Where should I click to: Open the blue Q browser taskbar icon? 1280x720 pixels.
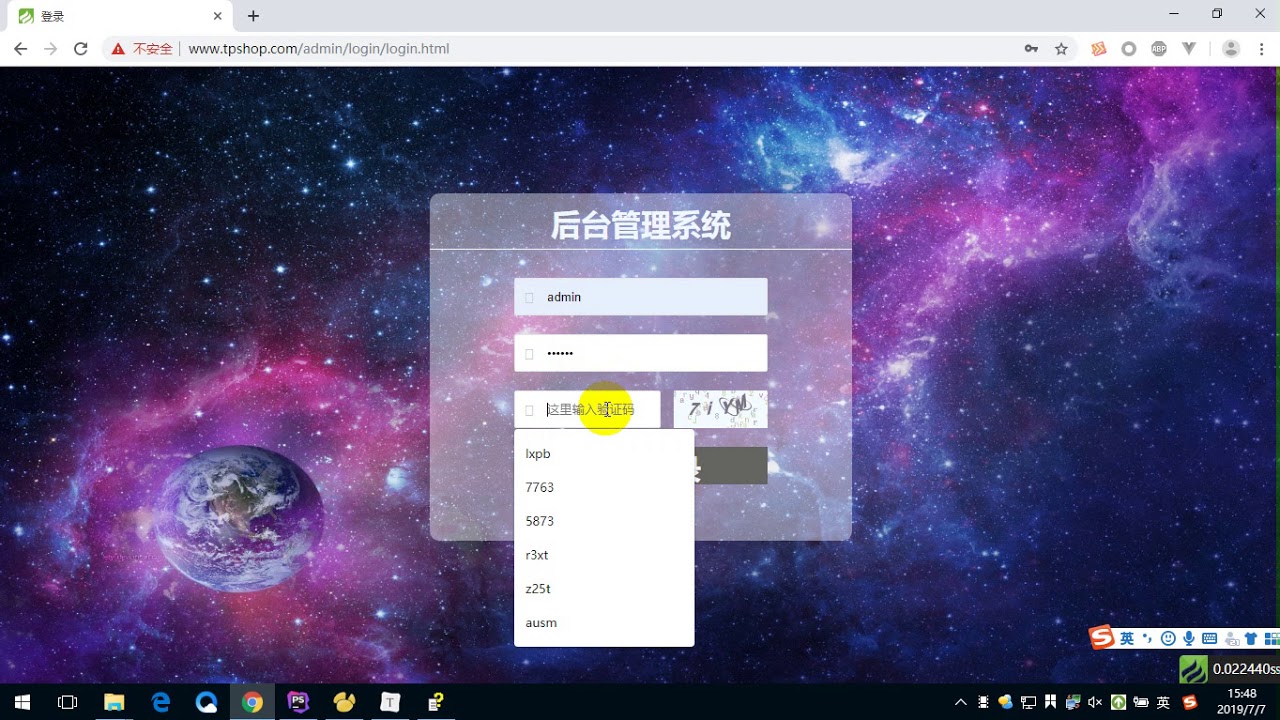click(206, 702)
